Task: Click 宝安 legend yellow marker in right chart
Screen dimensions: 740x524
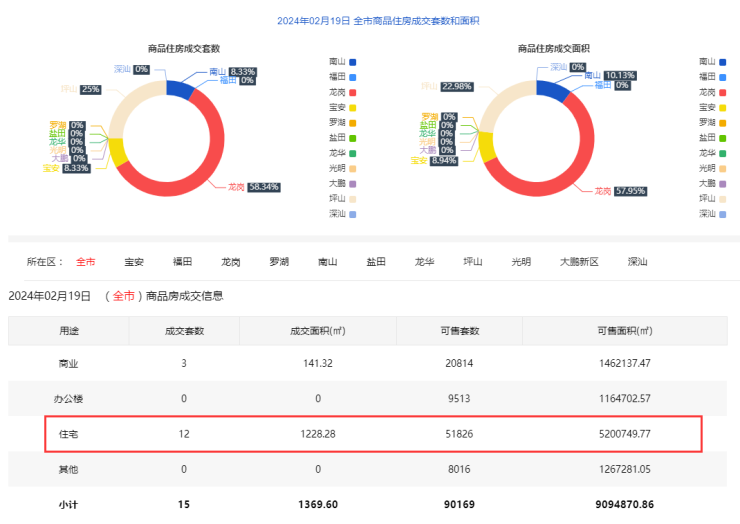Action: [723, 107]
